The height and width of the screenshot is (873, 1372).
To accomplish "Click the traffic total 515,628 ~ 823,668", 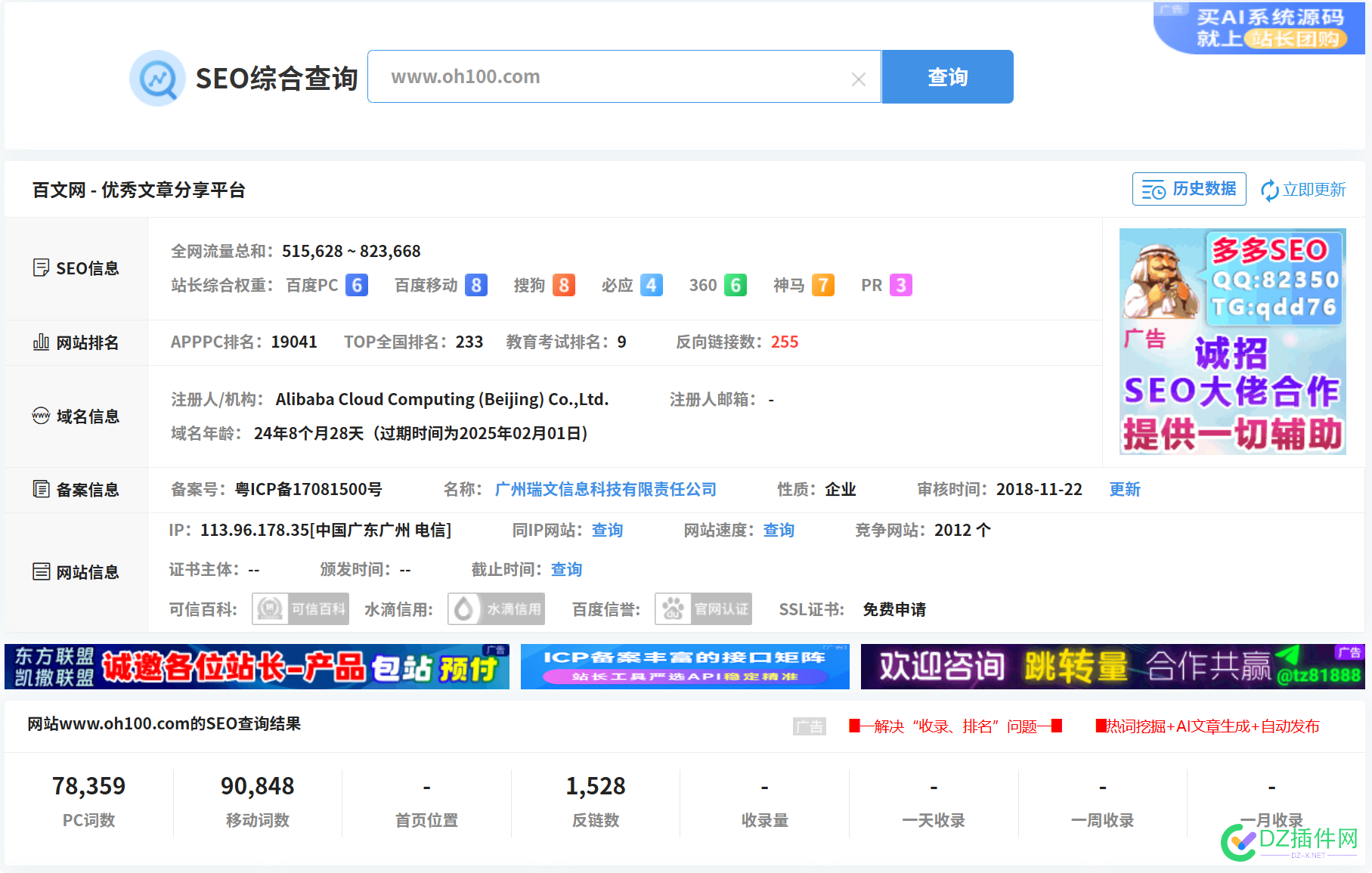I will pyautogui.click(x=352, y=251).
